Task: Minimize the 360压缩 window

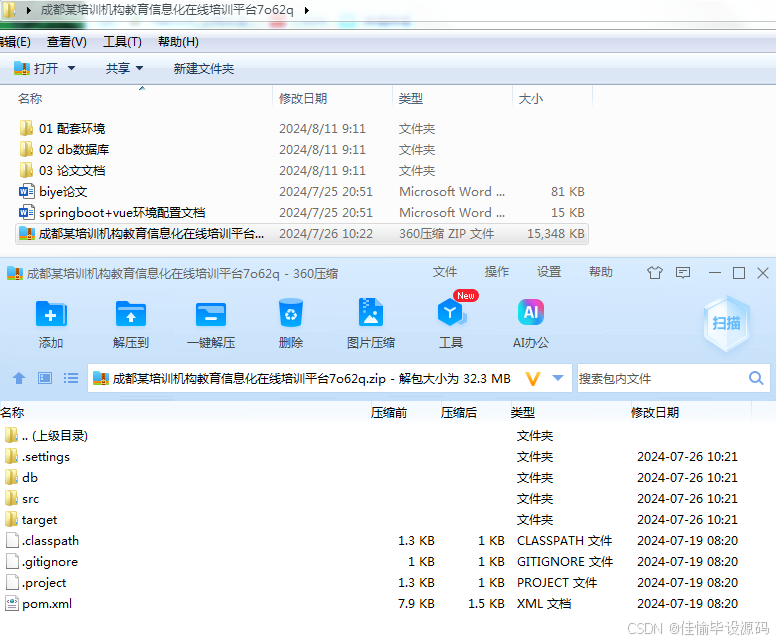Action: pos(715,273)
